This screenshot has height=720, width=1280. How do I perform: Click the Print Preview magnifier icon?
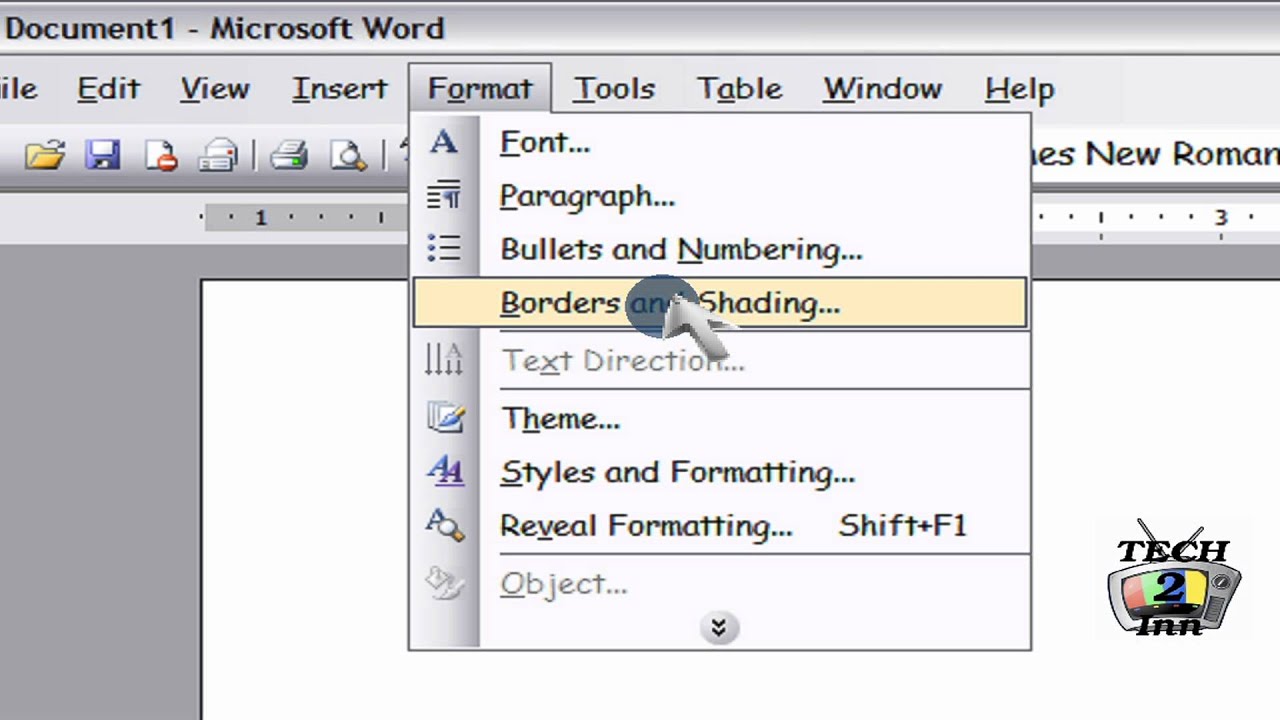pyautogui.click(x=348, y=155)
